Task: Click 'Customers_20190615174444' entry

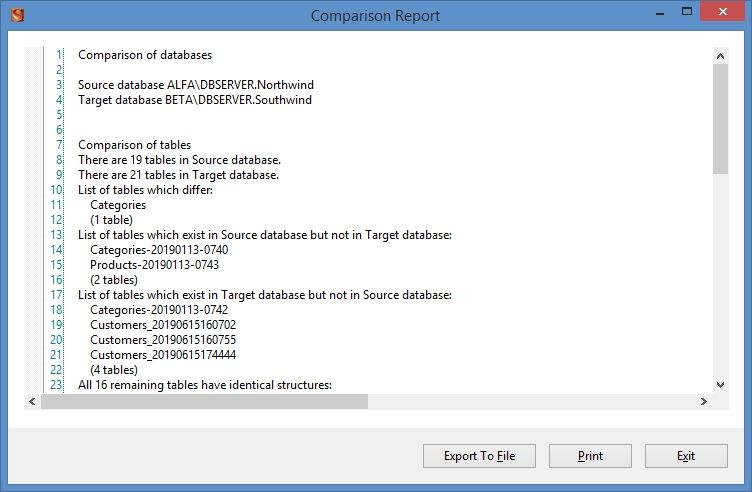Action: coord(163,355)
